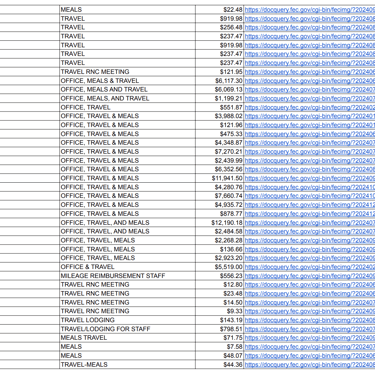The width and height of the screenshot is (375, 375).
Task: Click the $23.48 amount cell
Action: coord(220,293)
